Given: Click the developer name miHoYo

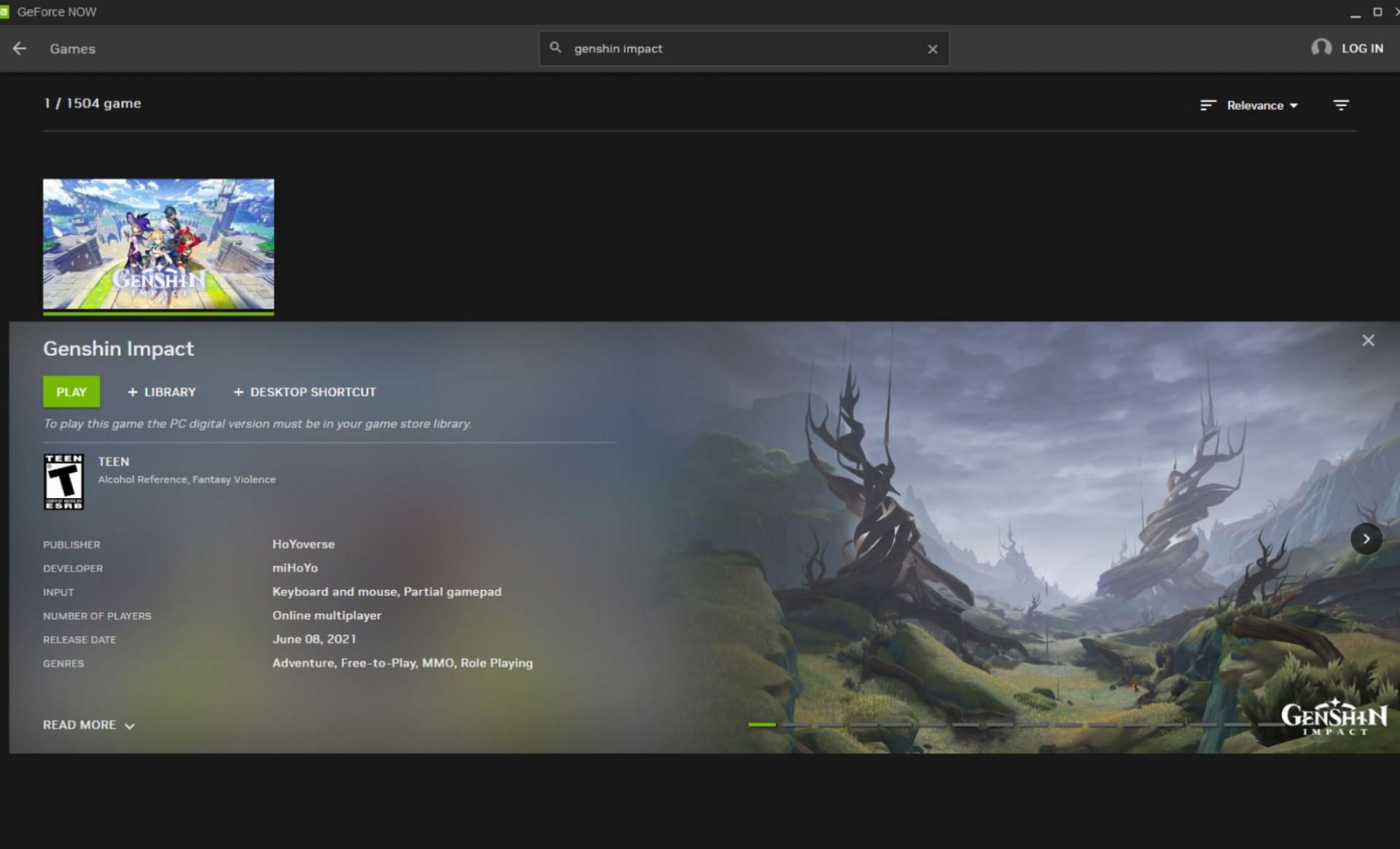Looking at the screenshot, I should point(295,567).
